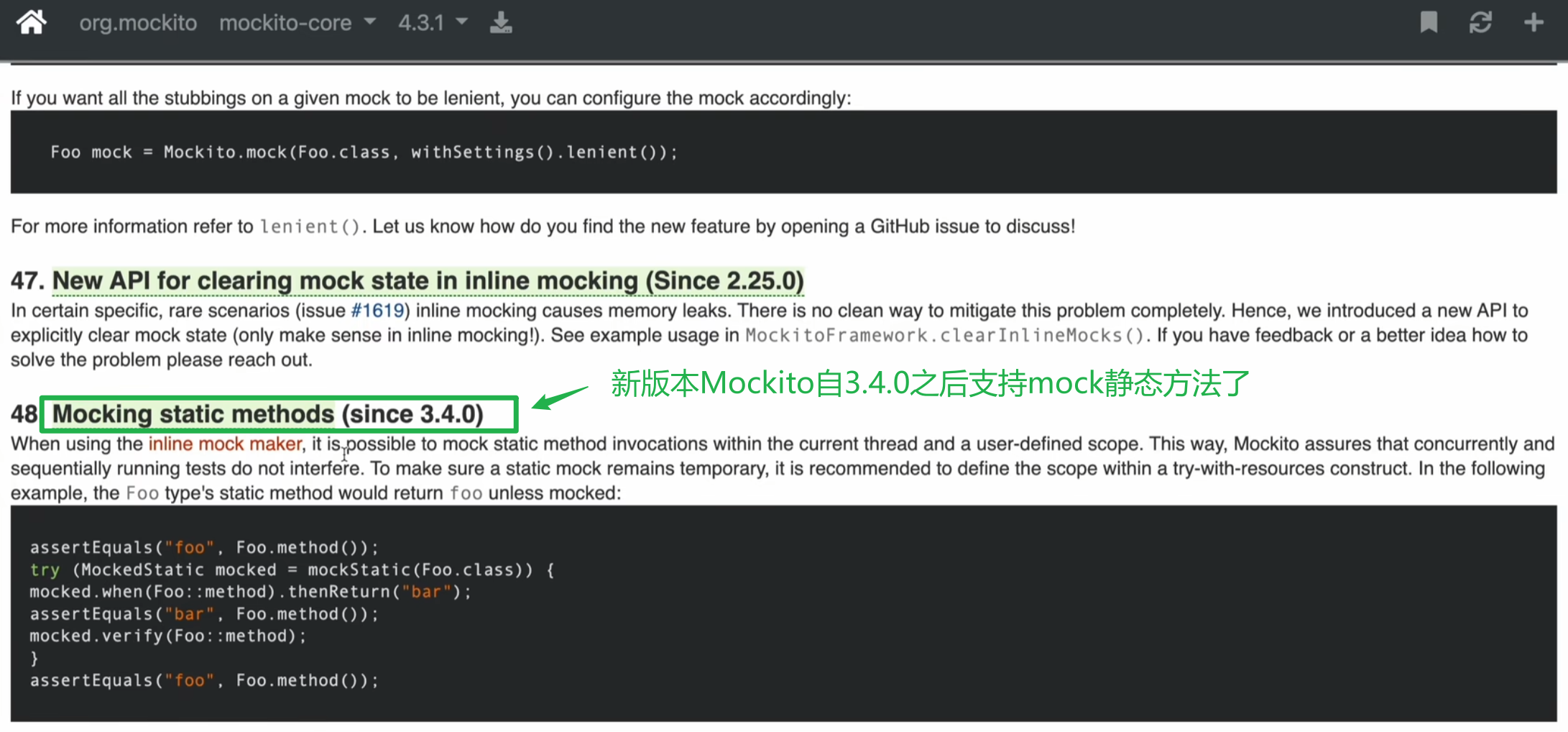Viewport: 1568px width, 732px height.
Task: Bookmark this javadoc page
Action: pyautogui.click(x=1429, y=22)
